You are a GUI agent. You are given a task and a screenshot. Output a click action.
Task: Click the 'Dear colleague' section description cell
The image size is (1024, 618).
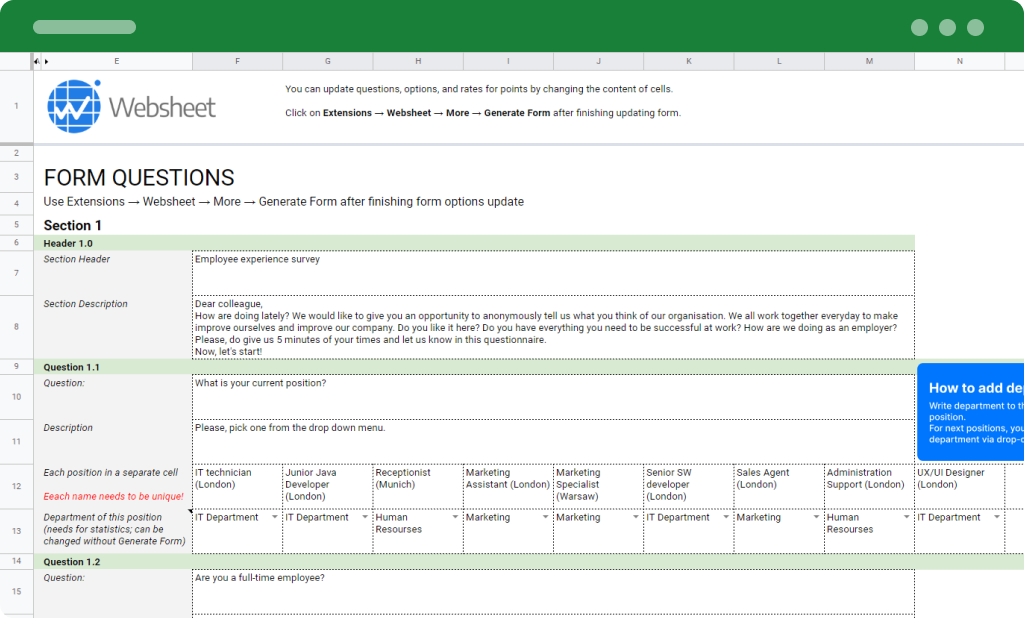(x=553, y=327)
